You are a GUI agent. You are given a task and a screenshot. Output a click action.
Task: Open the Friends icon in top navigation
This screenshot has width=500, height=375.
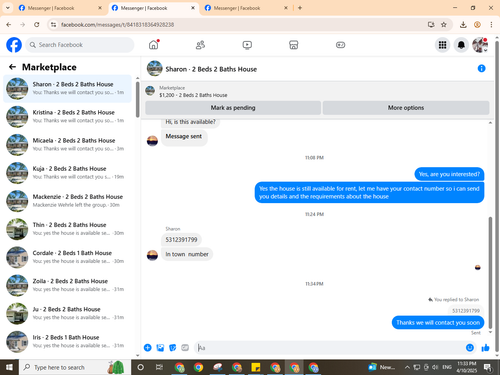click(200, 45)
